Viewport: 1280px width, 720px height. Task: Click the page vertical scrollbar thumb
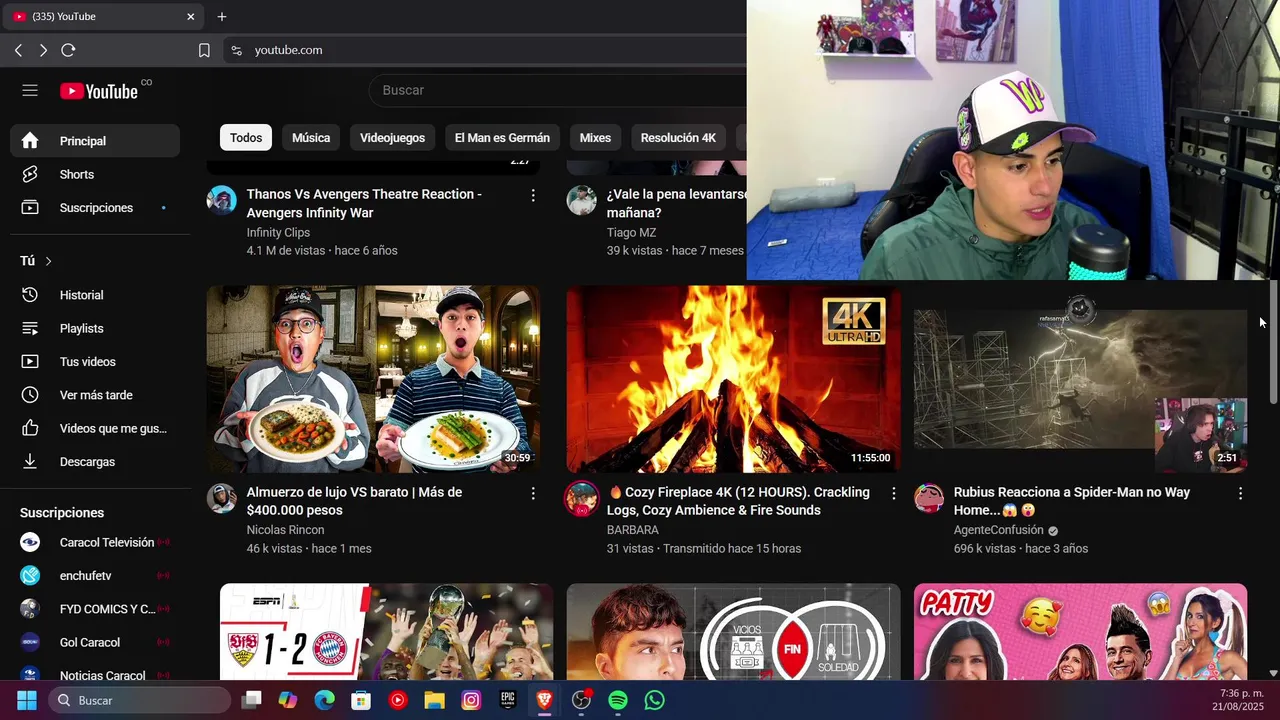point(1273,342)
